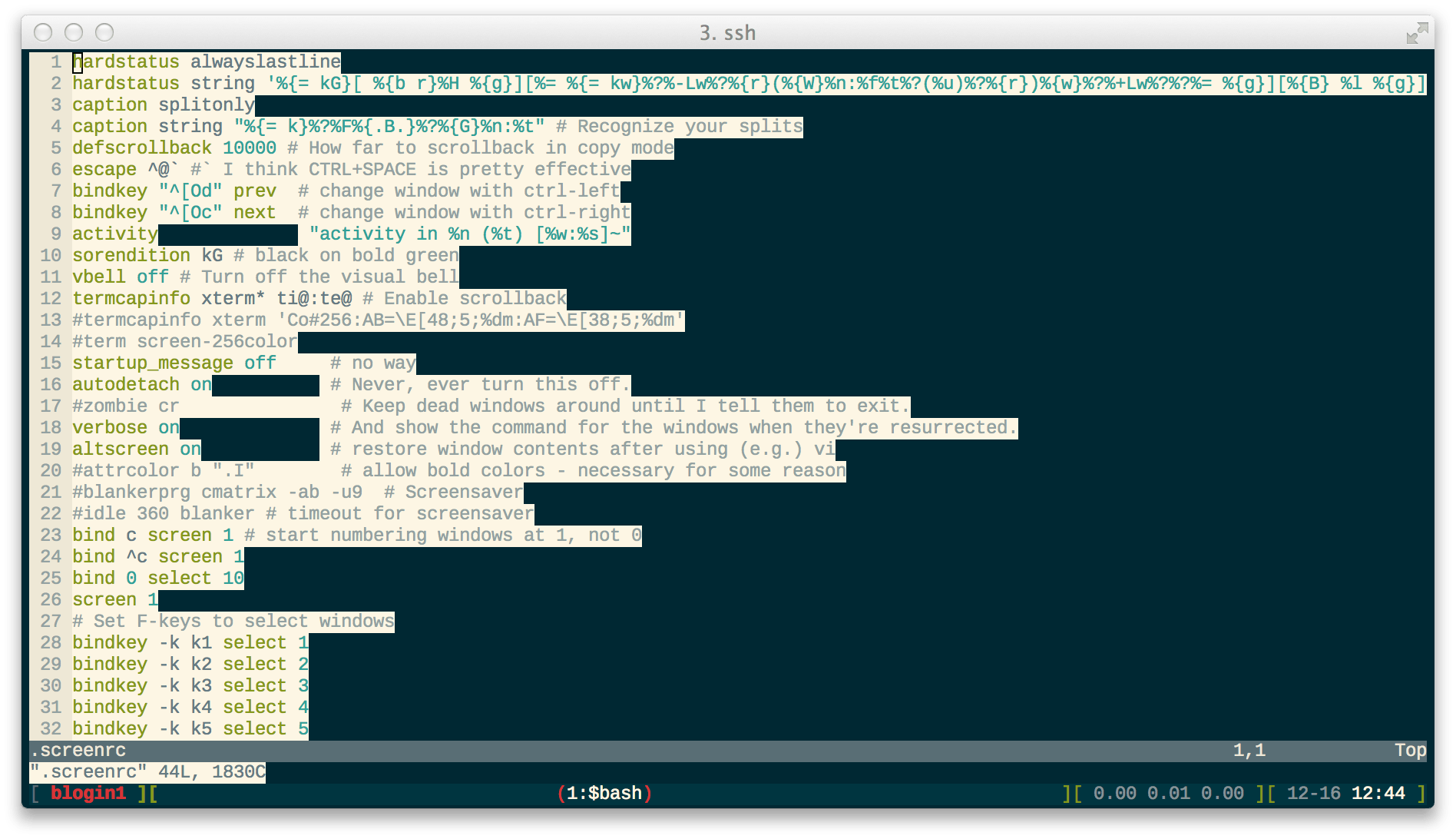Click the 'startup_message' setting text
Viewport: 1456px width, 839px height.
tap(153, 363)
